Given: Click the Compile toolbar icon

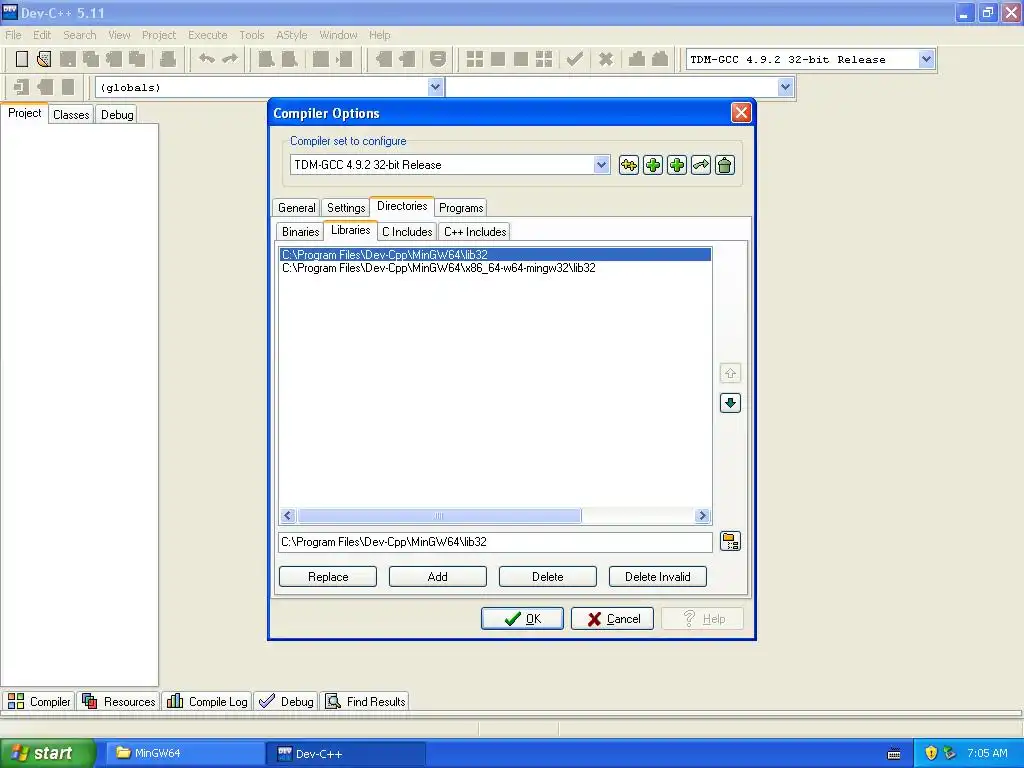Looking at the screenshot, I should click(475, 59).
